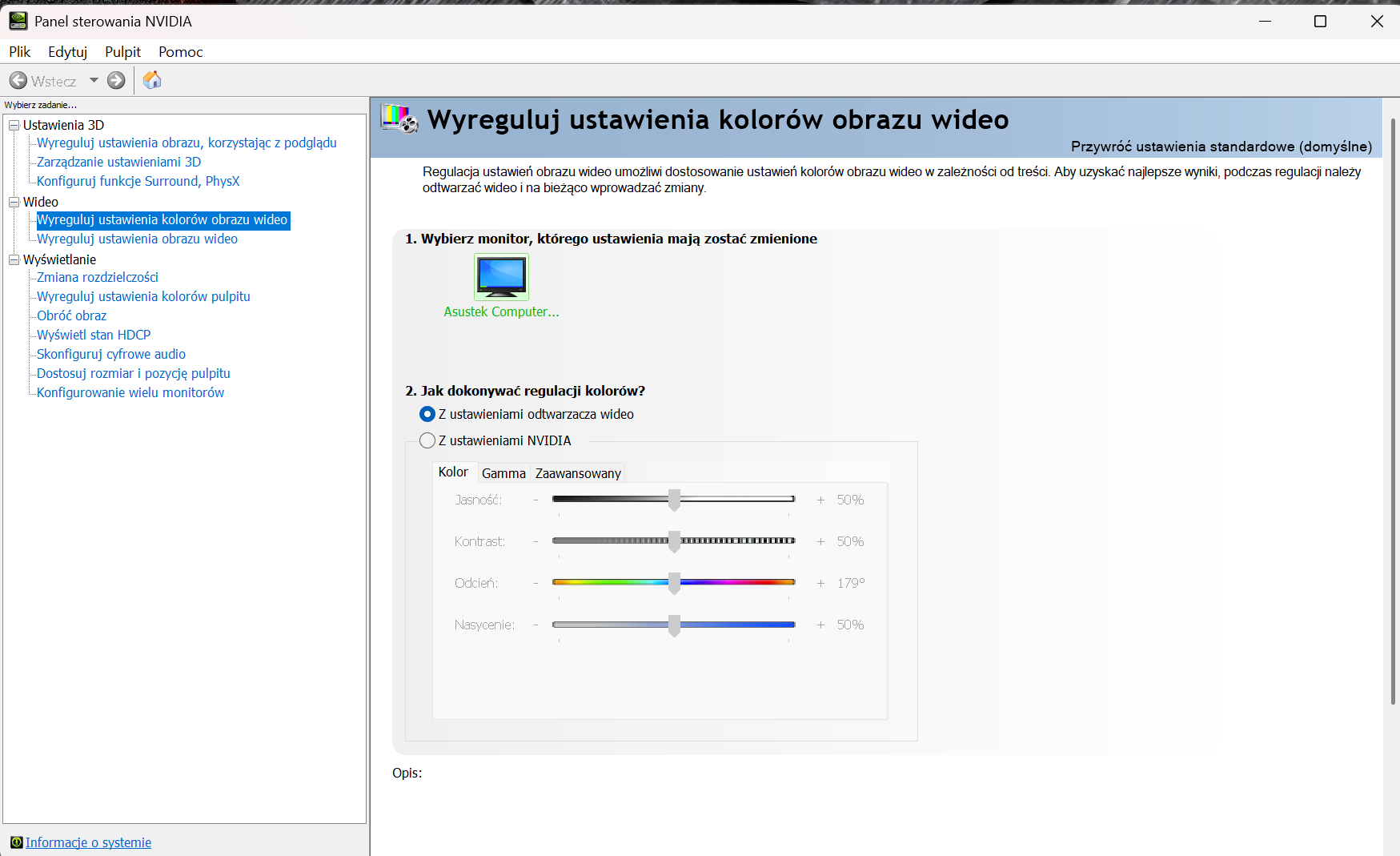Click the Odcień hue slider thumb
1400x856 pixels.
675,584
